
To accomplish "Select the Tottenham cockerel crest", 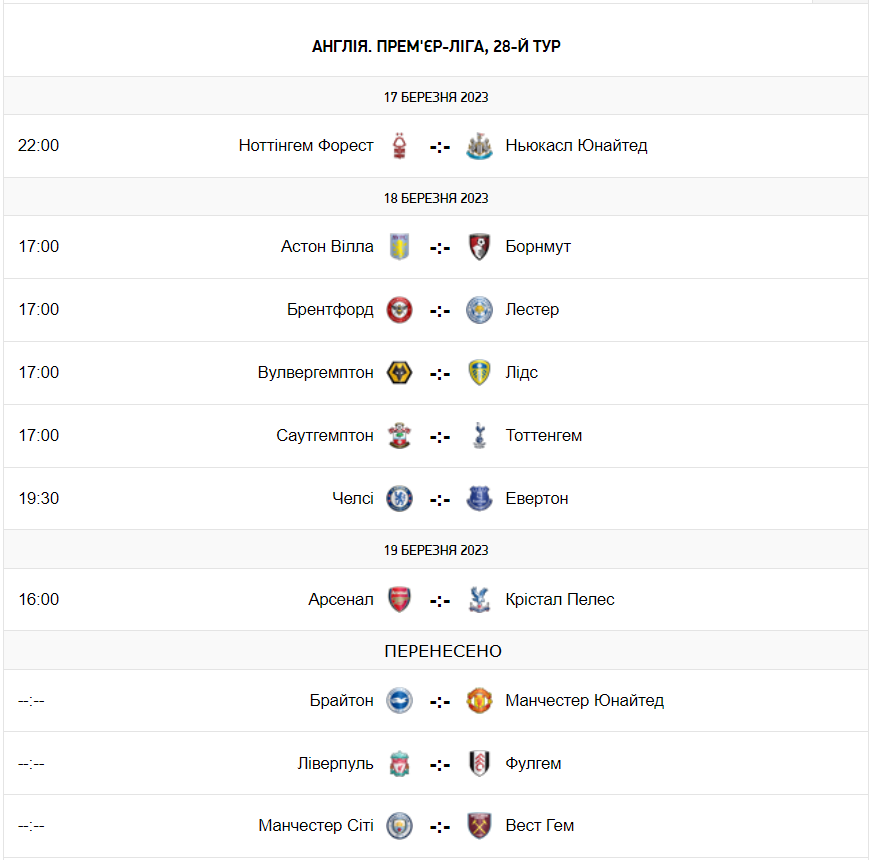I will (479, 436).
